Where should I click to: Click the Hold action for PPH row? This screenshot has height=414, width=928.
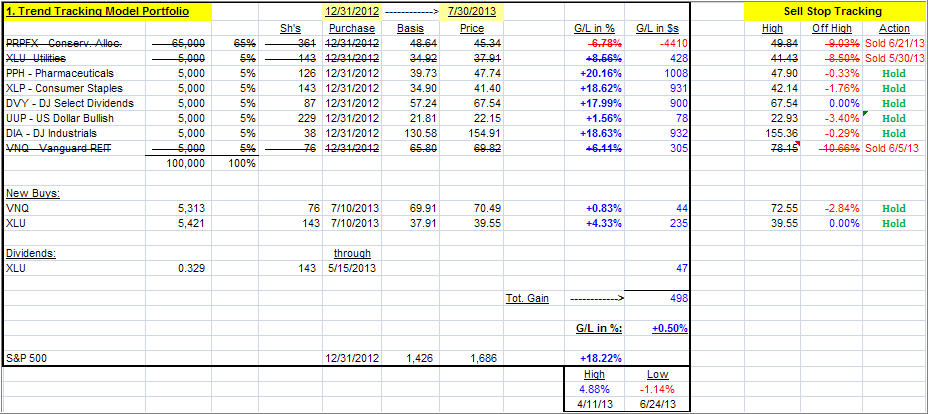click(894, 73)
